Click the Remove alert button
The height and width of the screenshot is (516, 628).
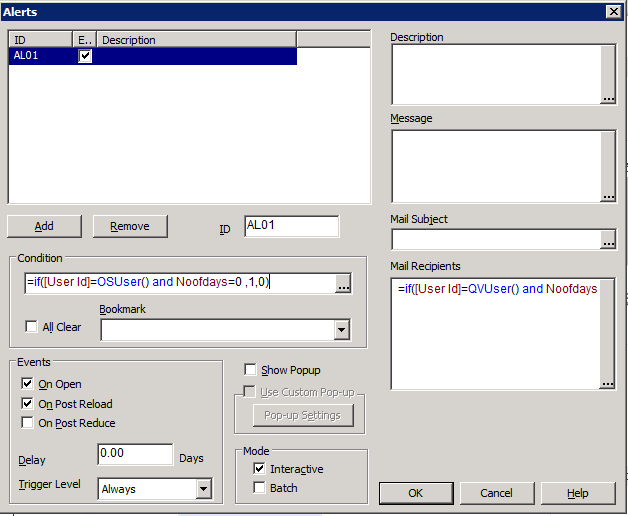[x=130, y=226]
